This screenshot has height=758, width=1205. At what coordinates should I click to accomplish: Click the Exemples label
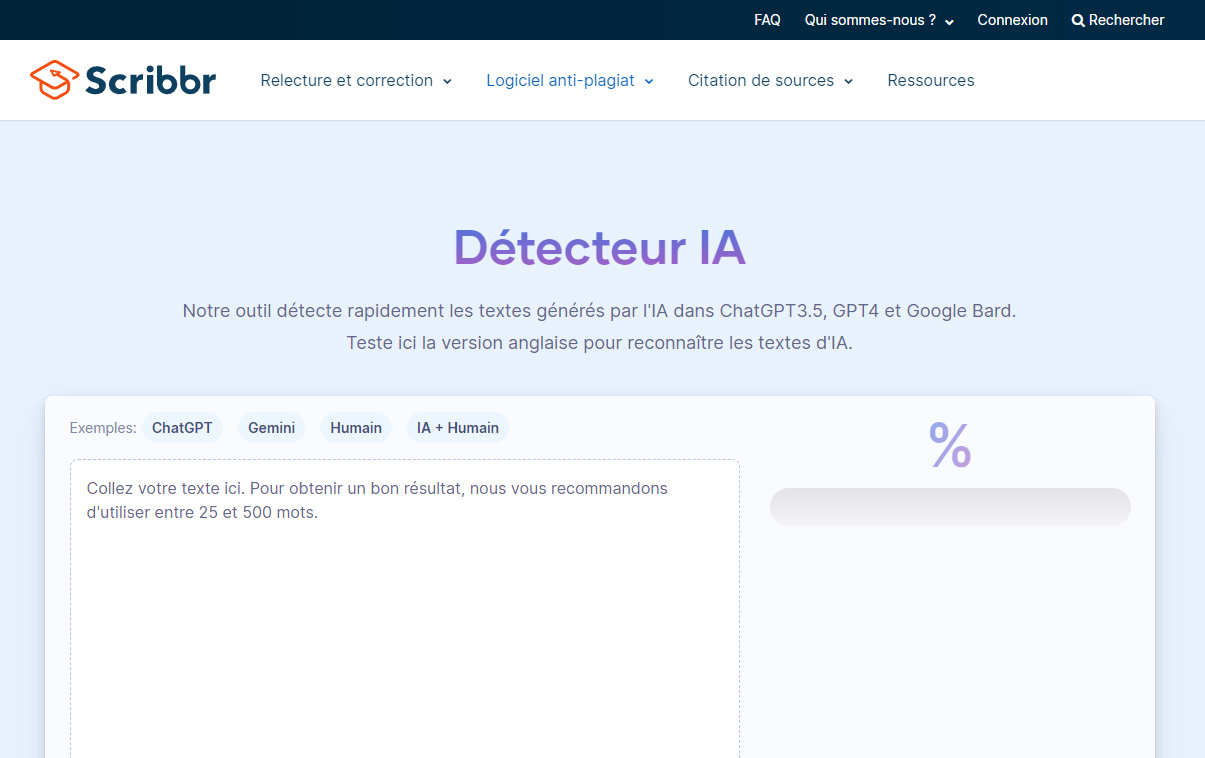(x=102, y=428)
